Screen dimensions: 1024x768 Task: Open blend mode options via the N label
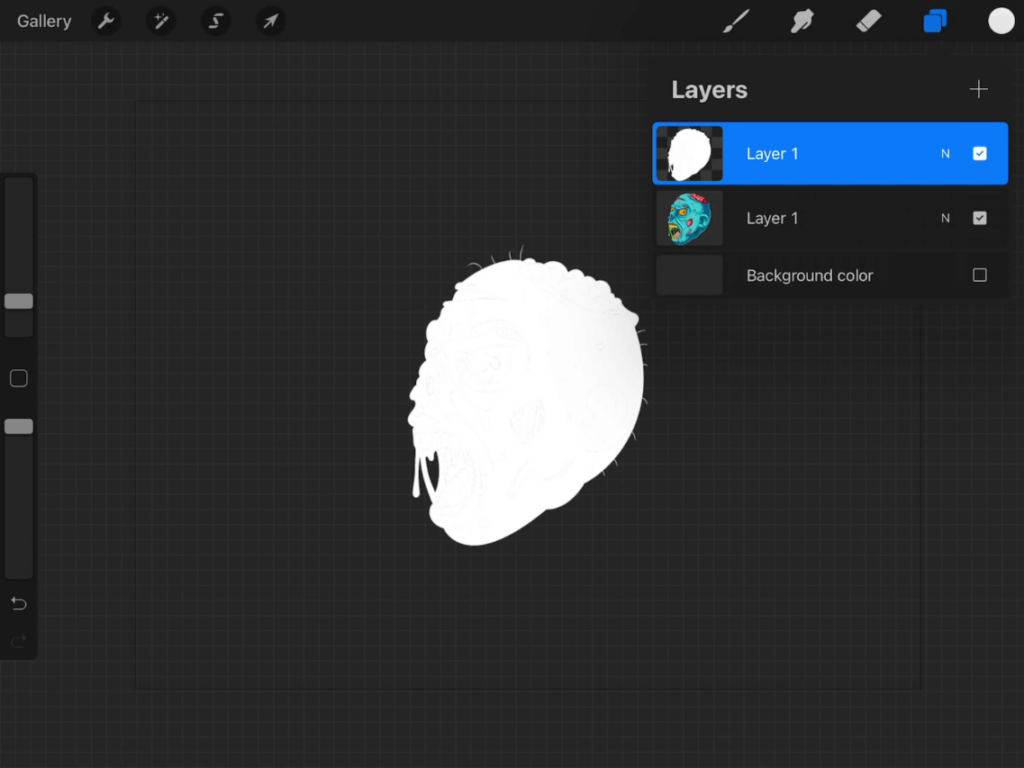(x=945, y=153)
